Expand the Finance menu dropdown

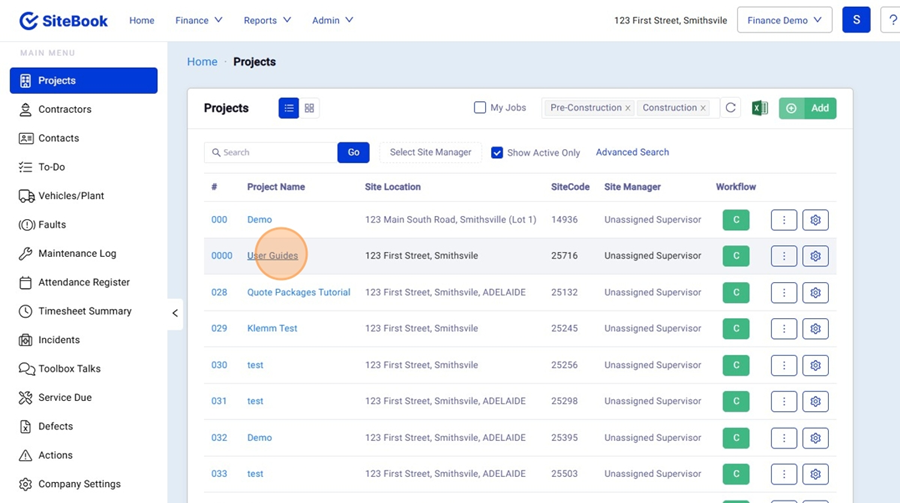click(x=198, y=20)
